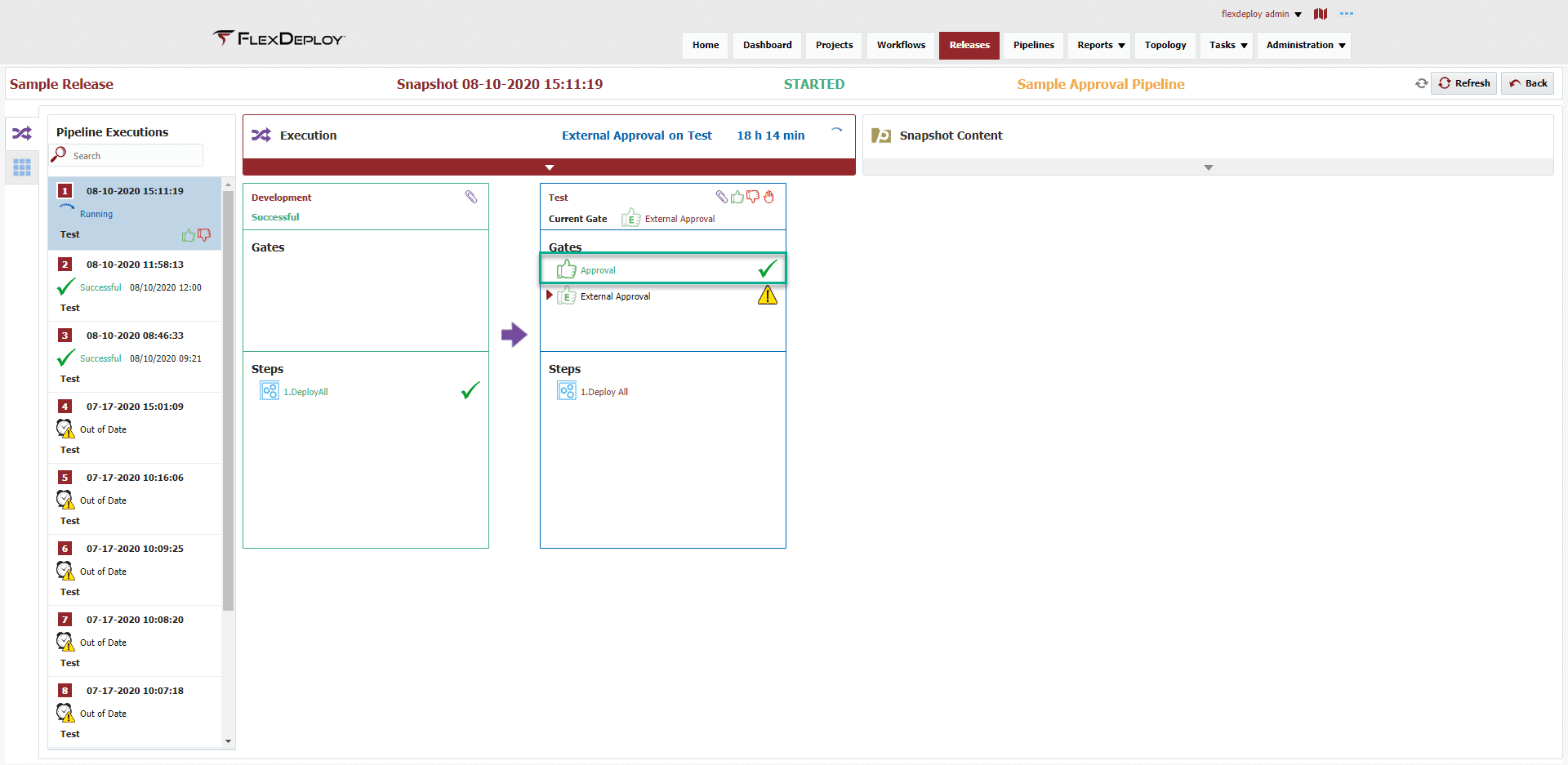1568x765 pixels.
Task: Select the grid view side tab
Action: coord(22,167)
